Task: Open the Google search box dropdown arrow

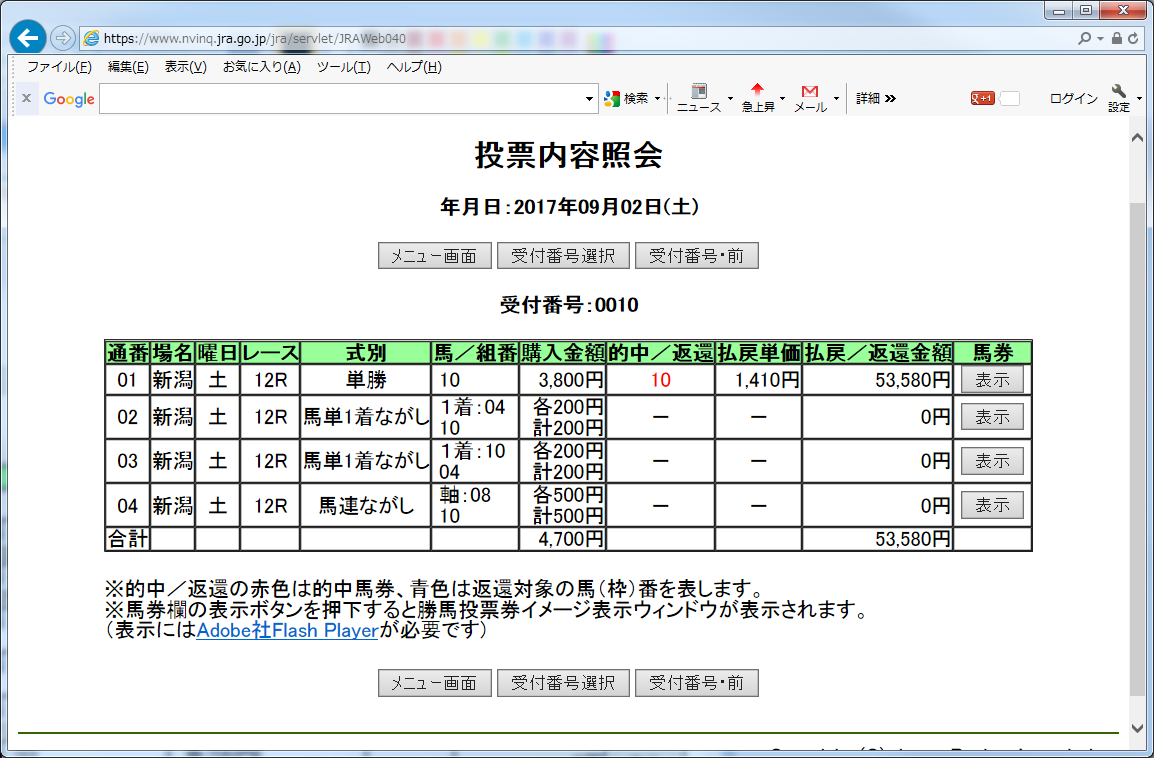Action: (589, 99)
